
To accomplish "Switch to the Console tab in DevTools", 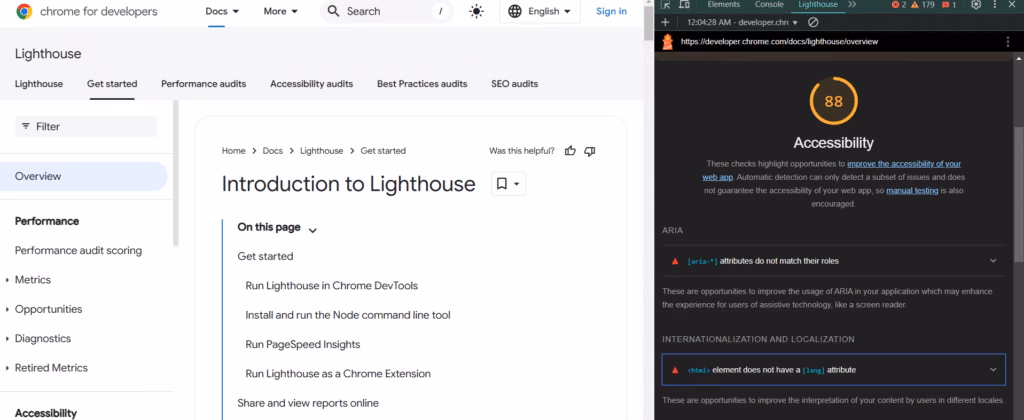I will pyautogui.click(x=769, y=5).
